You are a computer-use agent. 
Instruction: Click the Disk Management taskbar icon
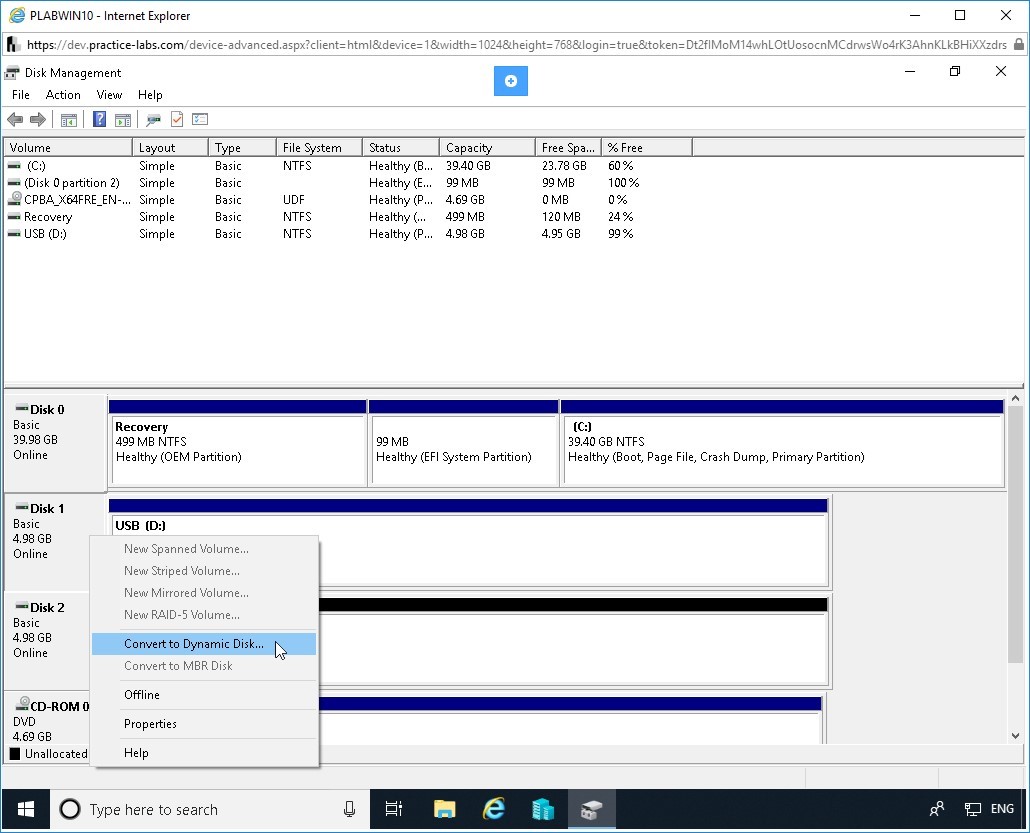pos(591,809)
